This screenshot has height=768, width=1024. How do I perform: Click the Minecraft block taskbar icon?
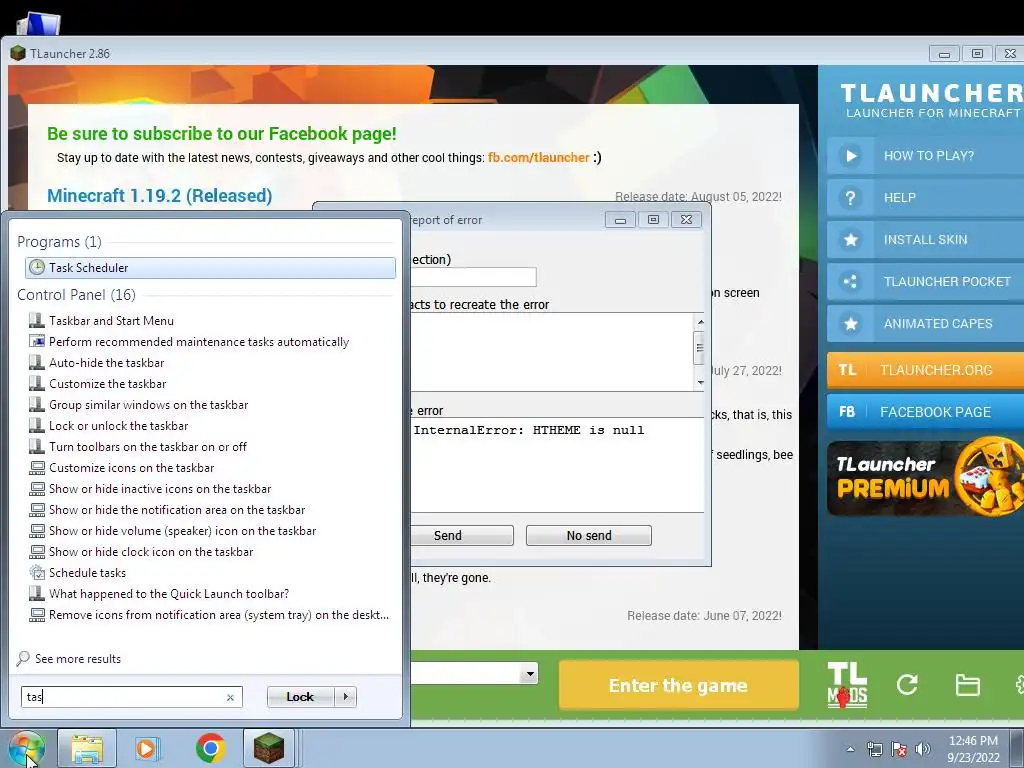tap(269, 749)
